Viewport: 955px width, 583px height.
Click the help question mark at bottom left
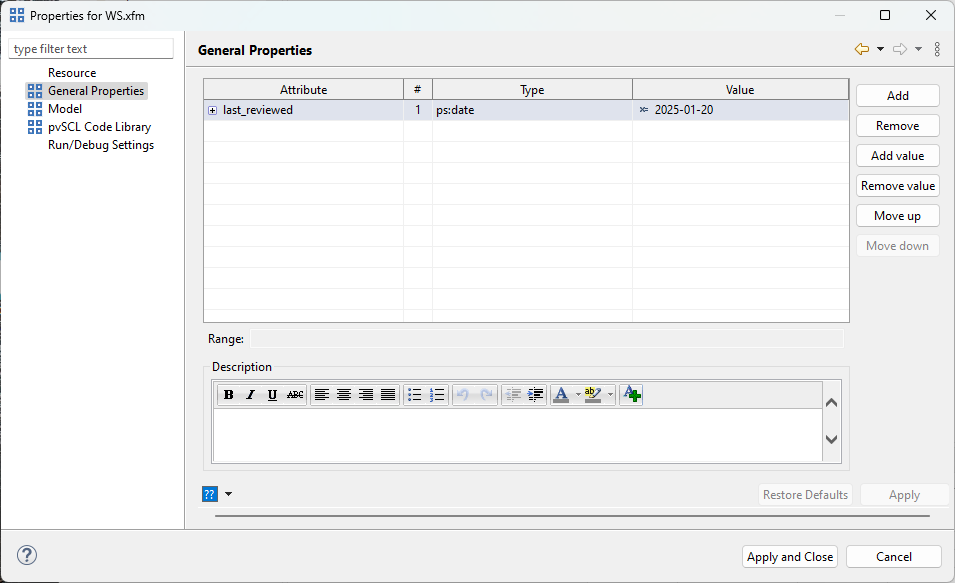point(26,555)
